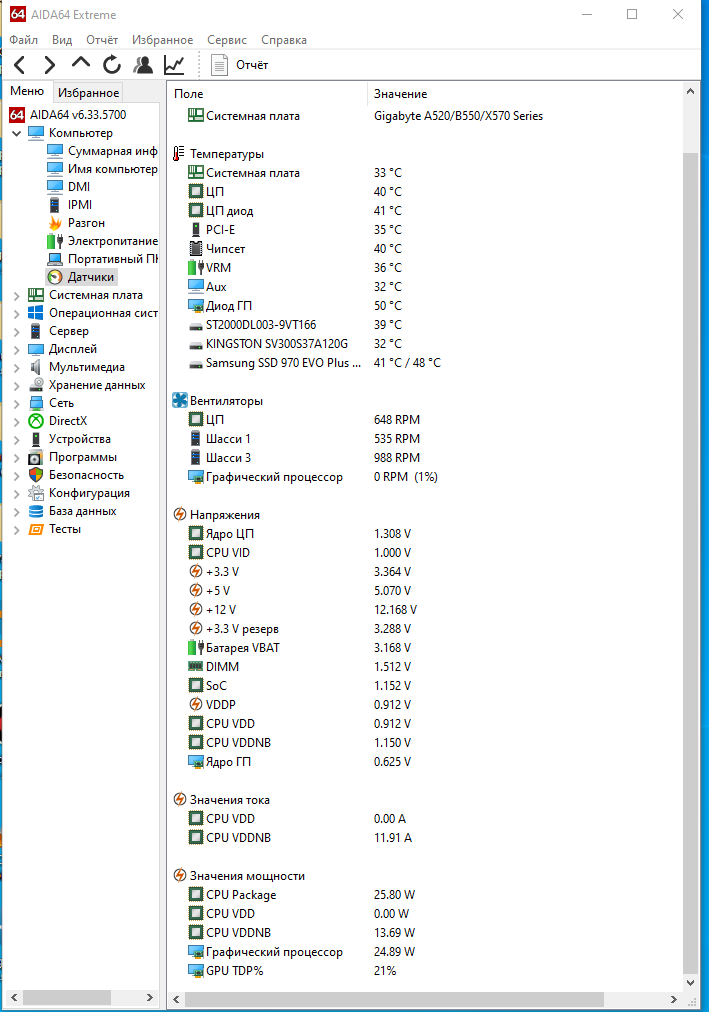
Task: Select the ST2000DL003-9VT166 drive row
Action: coord(424,325)
